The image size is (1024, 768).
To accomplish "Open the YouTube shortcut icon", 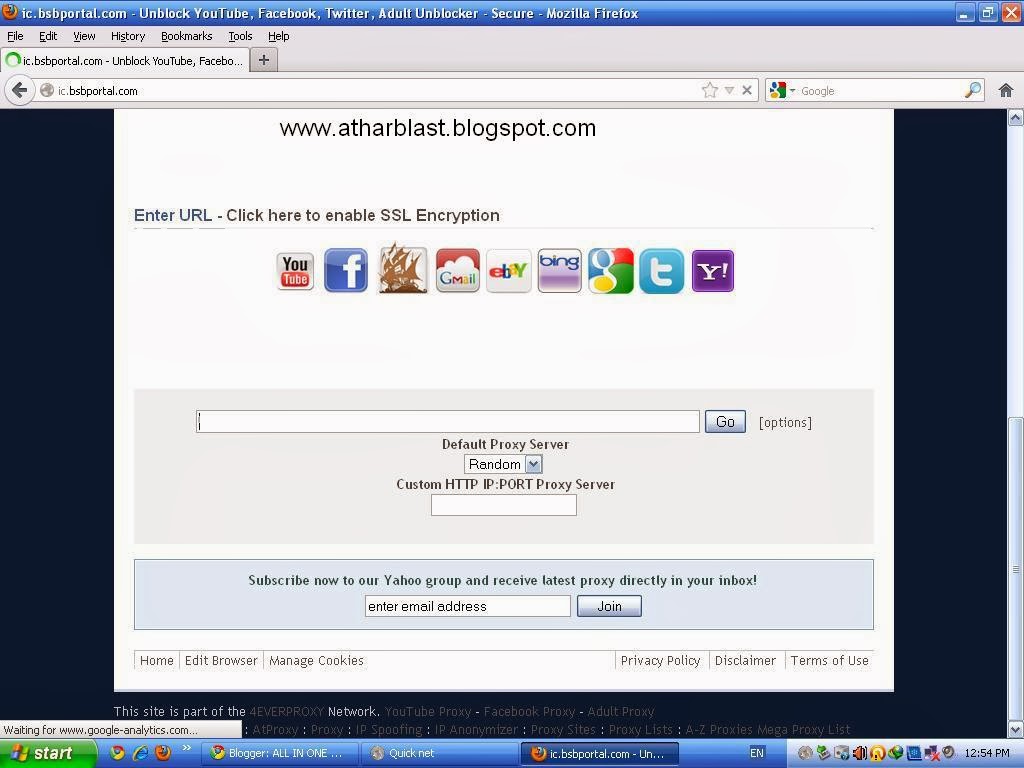I will (295, 271).
